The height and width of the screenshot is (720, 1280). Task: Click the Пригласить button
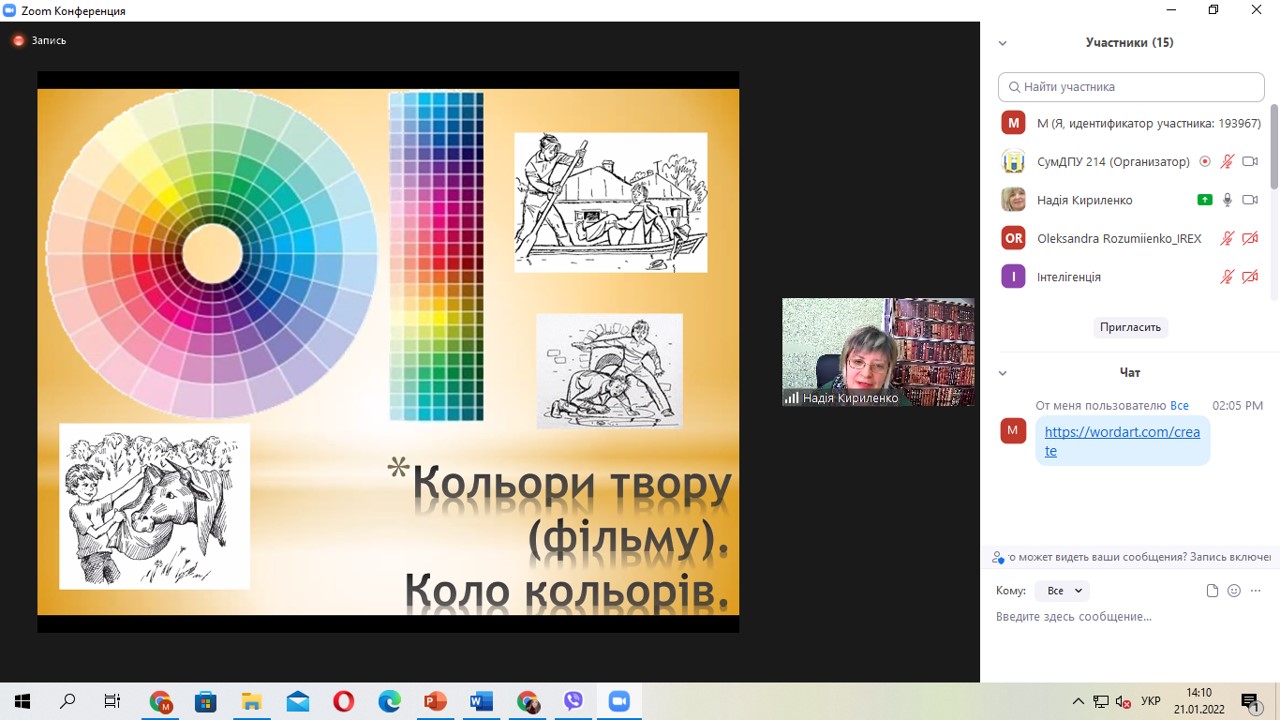click(x=1130, y=327)
